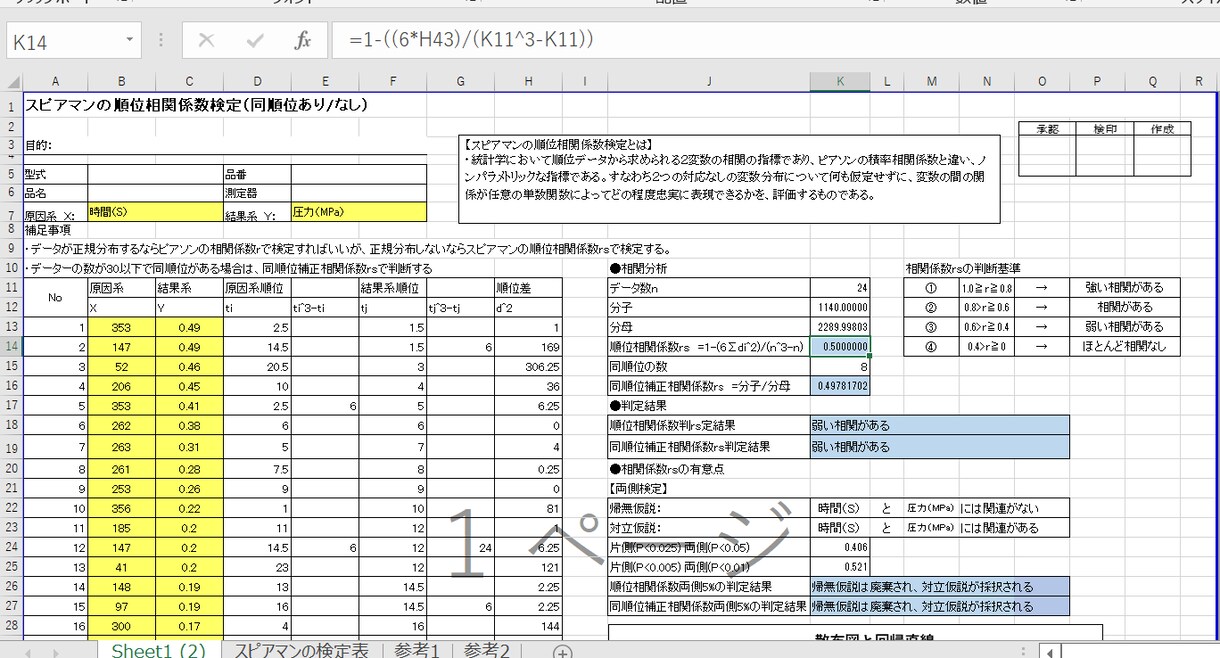The width and height of the screenshot is (1220, 658).
Task: Click the critical value 0.406 cell
Action: pos(840,547)
